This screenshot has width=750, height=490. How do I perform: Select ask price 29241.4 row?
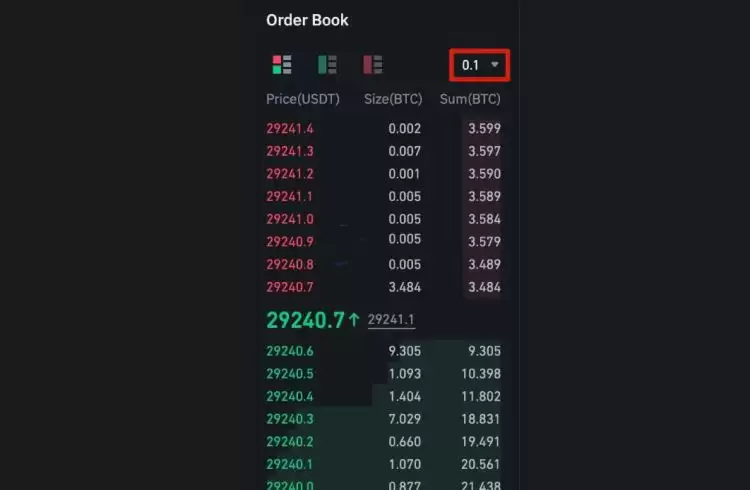pyautogui.click(x=290, y=129)
